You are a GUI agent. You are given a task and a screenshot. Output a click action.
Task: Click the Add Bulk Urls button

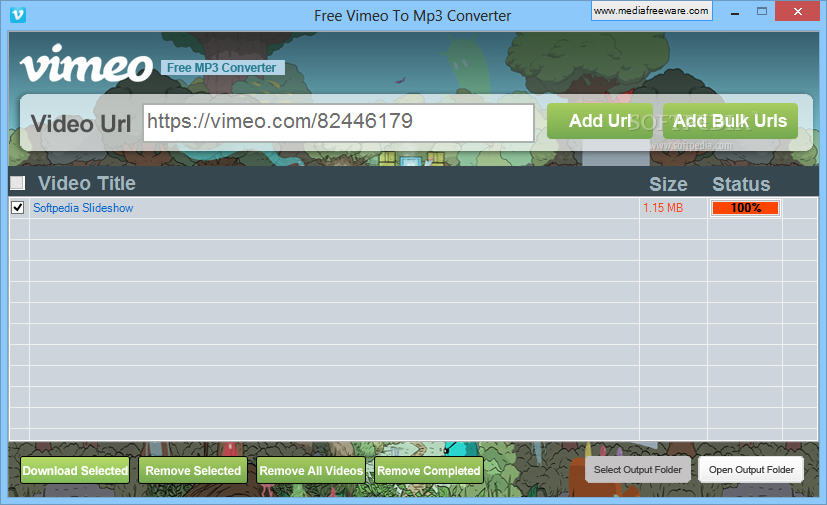coord(730,121)
